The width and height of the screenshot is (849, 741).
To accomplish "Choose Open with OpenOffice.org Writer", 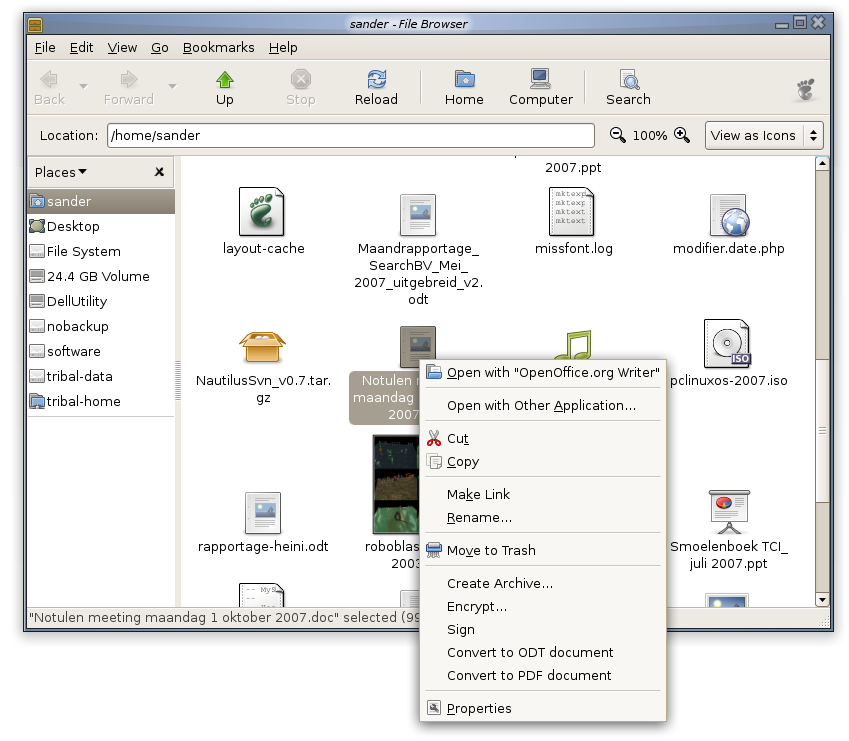I will tap(543, 372).
